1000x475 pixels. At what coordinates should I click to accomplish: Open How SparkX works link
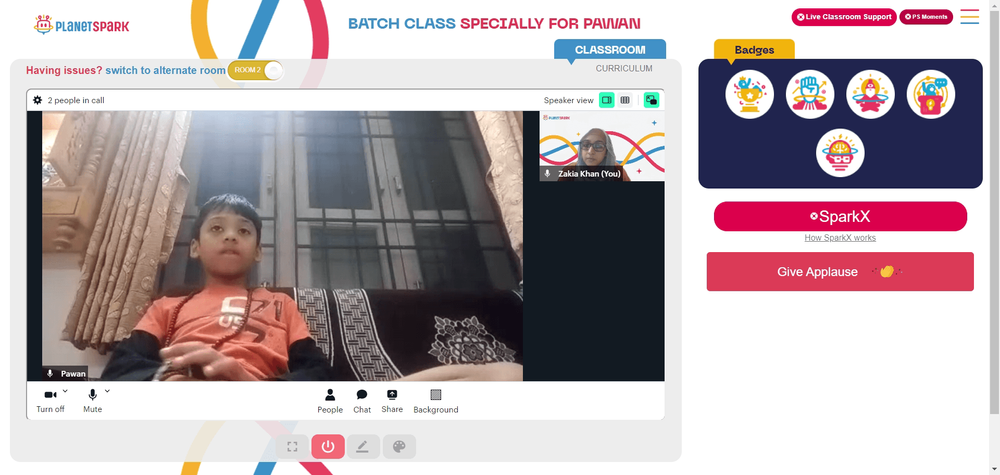click(840, 238)
